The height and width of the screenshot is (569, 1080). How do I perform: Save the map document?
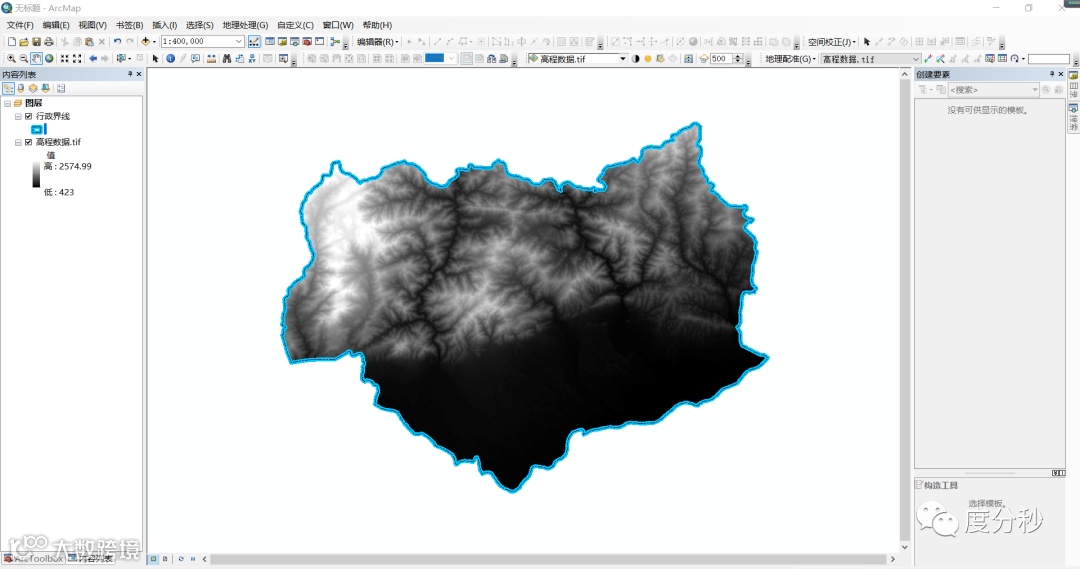(37, 42)
